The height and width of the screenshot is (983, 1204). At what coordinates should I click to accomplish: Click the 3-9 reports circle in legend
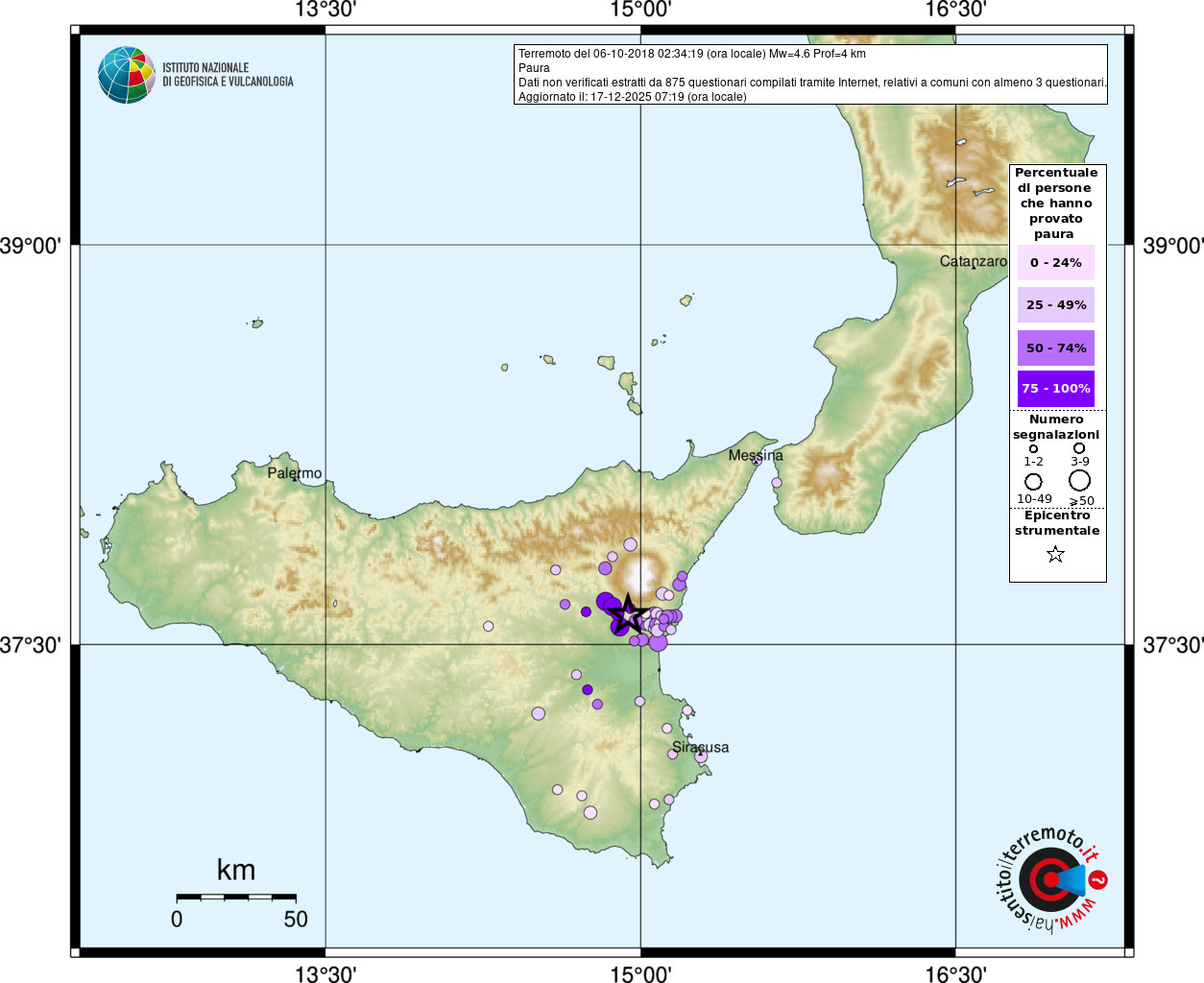coord(1079,448)
